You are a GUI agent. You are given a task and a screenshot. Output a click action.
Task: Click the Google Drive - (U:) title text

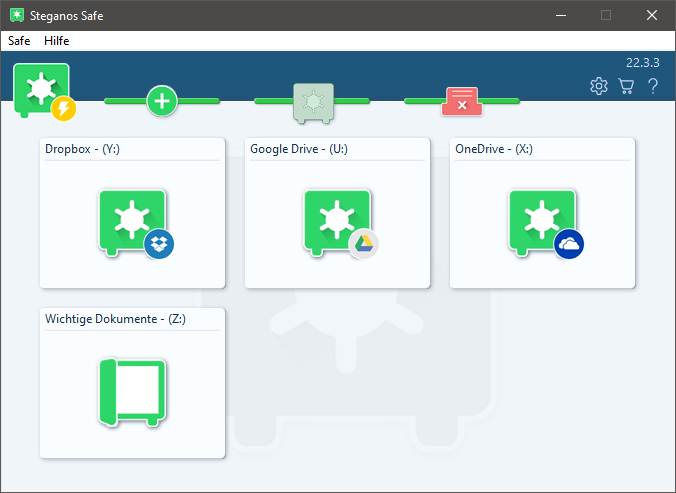pyautogui.click(x=299, y=149)
